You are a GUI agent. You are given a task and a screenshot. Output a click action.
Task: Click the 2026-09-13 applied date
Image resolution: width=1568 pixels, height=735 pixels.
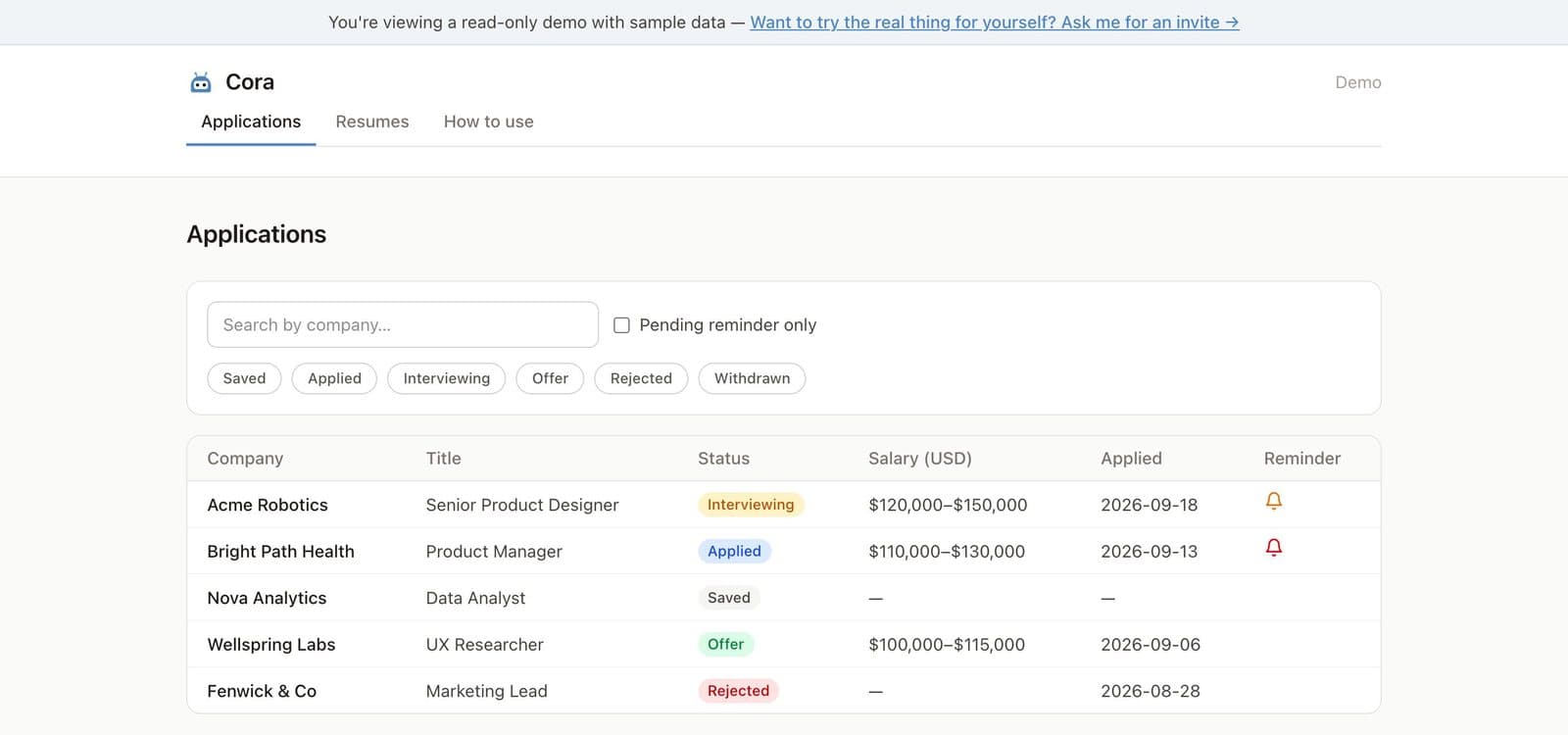point(1149,552)
